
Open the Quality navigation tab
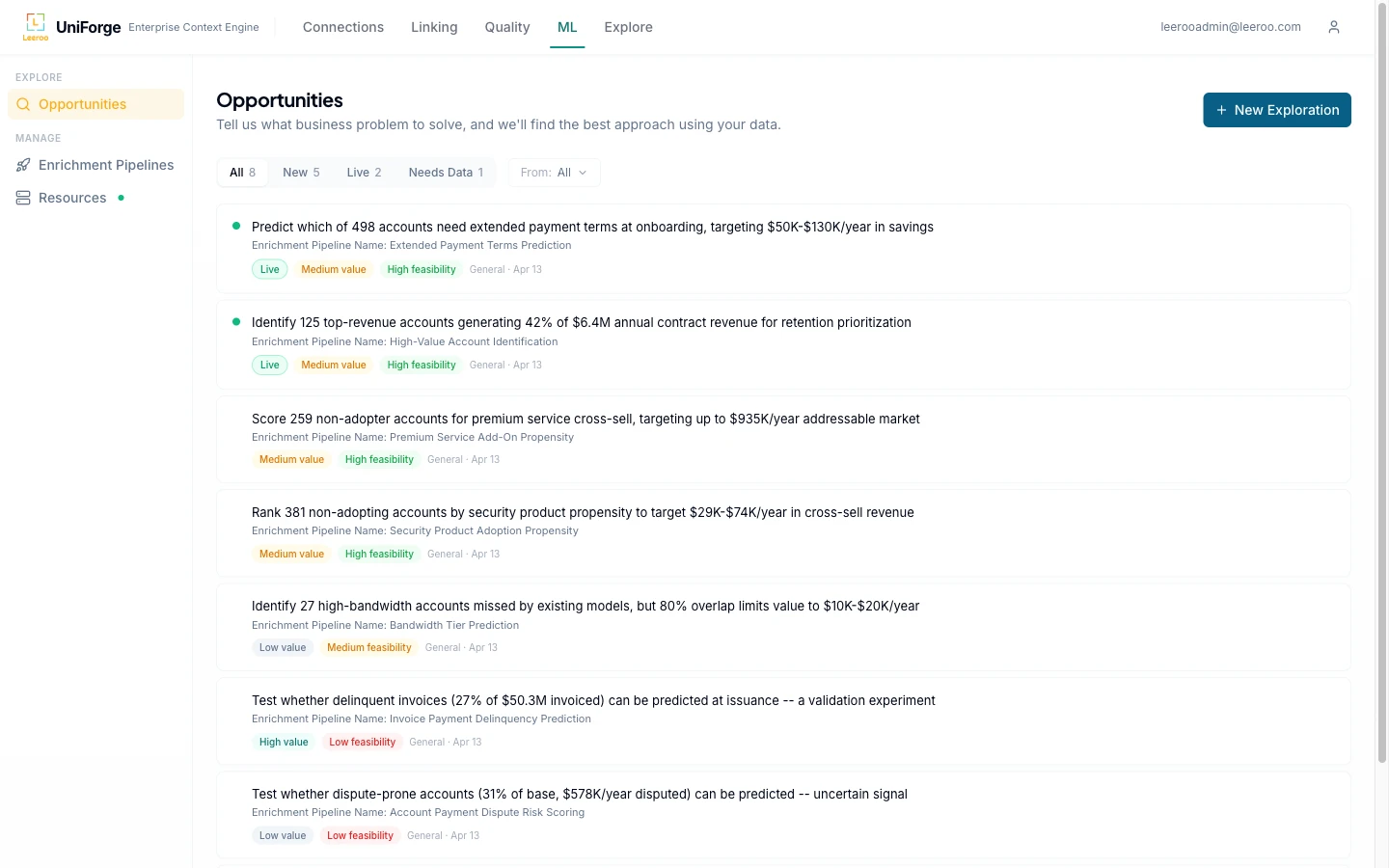(x=506, y=27)
